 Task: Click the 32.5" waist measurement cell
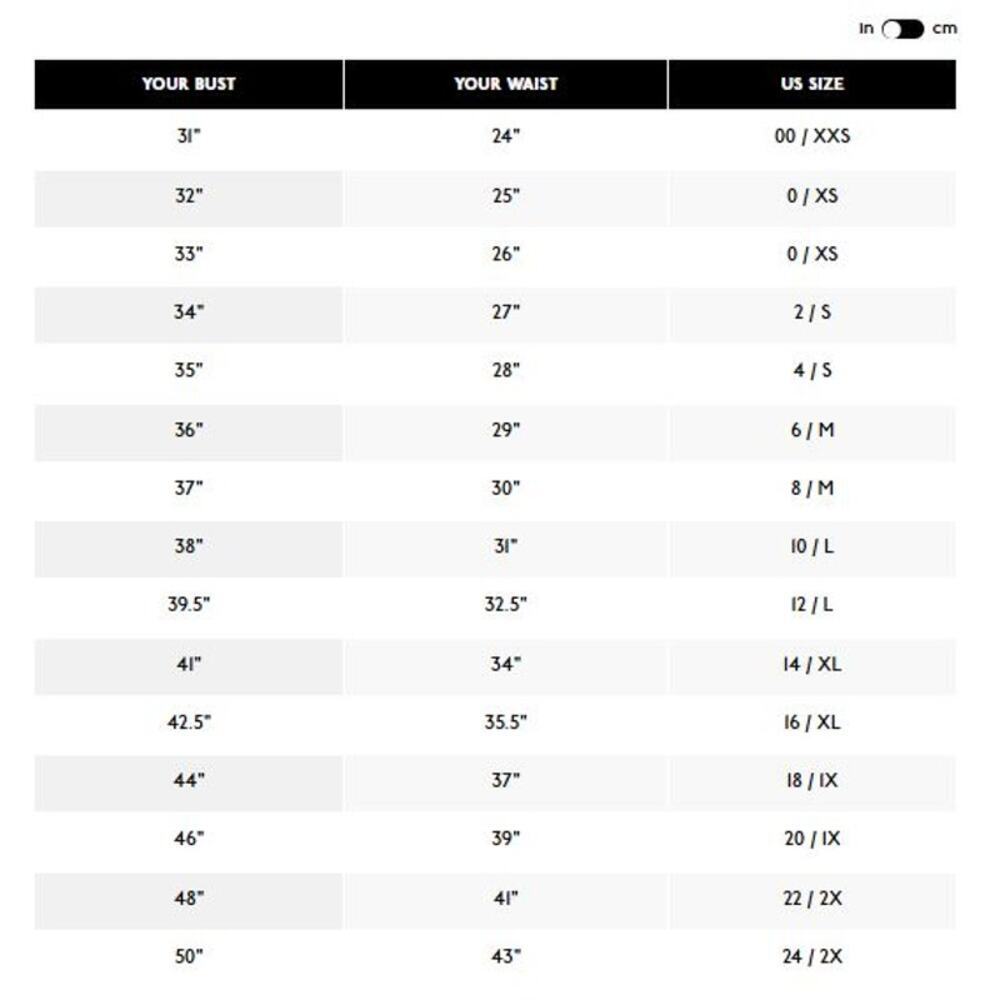coord(506,605)
